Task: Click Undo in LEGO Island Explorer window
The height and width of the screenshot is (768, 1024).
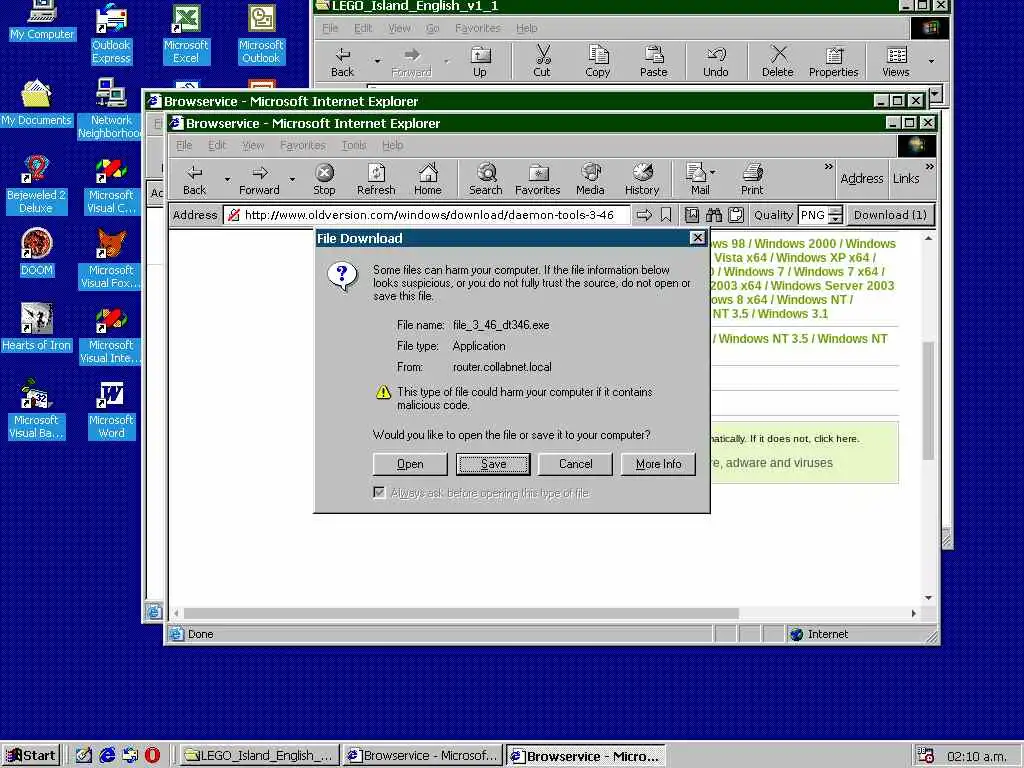Action: (716, 61)
